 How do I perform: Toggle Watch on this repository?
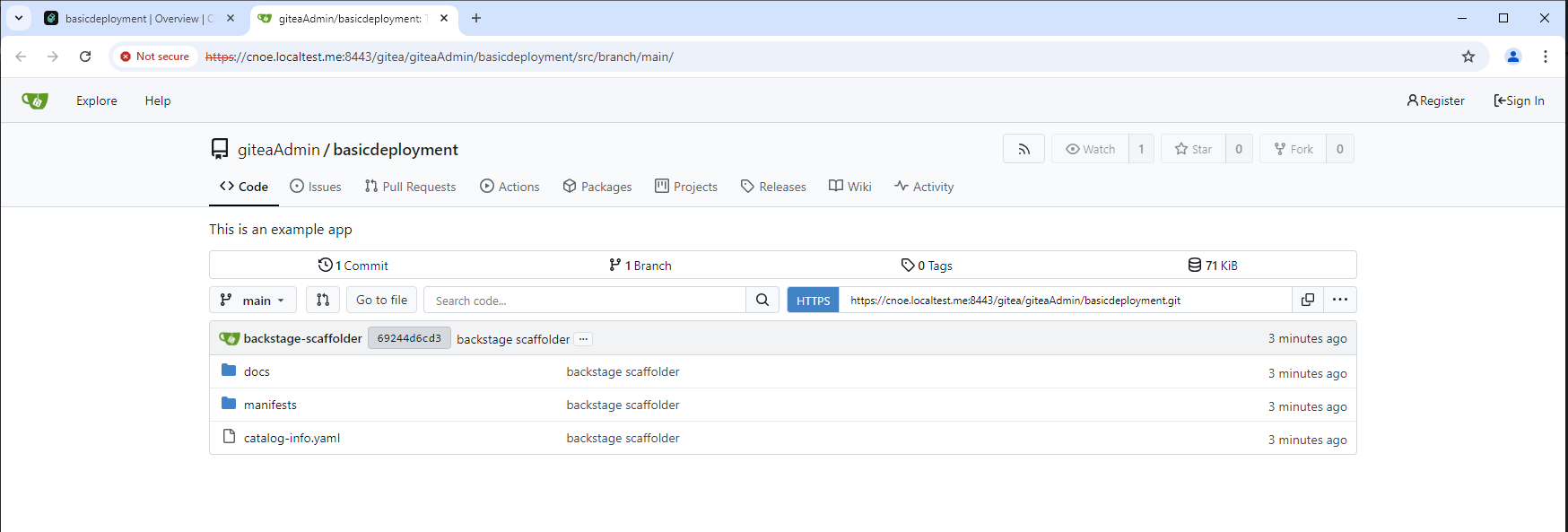[1091, 149]
